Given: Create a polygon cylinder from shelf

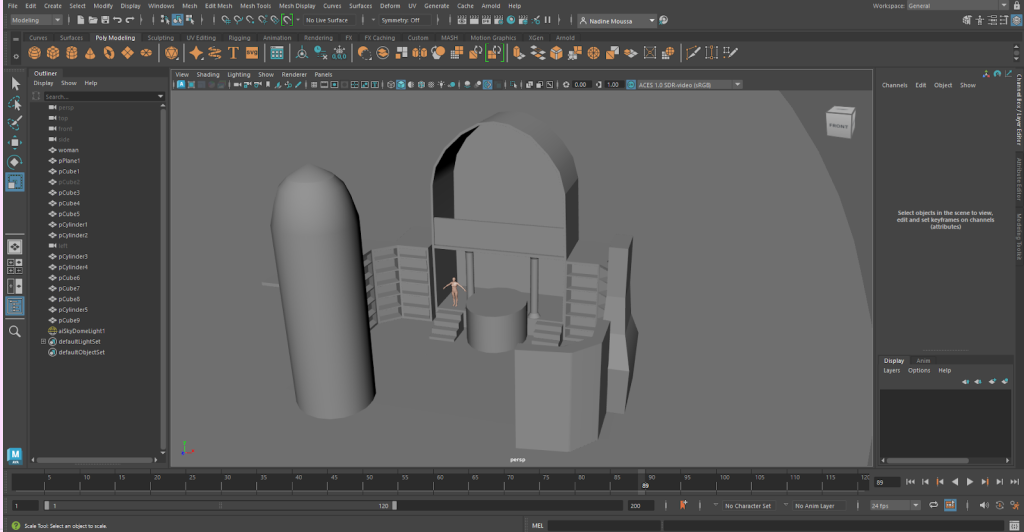Looking at the screenshot, I should (72, 53).
